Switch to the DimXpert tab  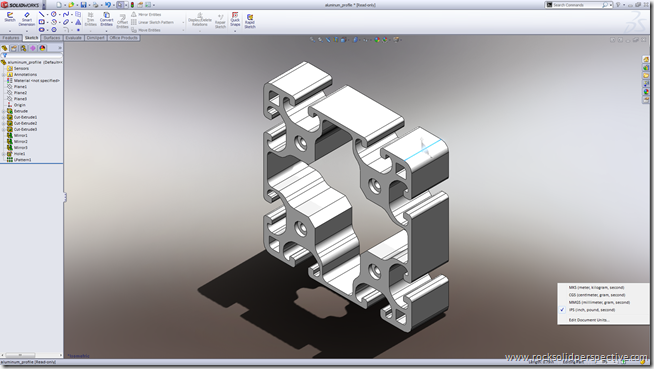pos(96,38)
